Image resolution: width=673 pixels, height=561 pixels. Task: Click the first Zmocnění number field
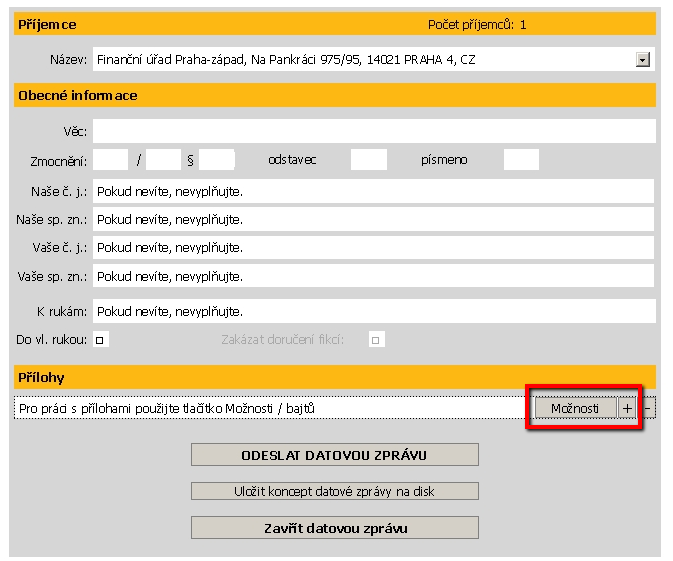[x=111, y=160]
